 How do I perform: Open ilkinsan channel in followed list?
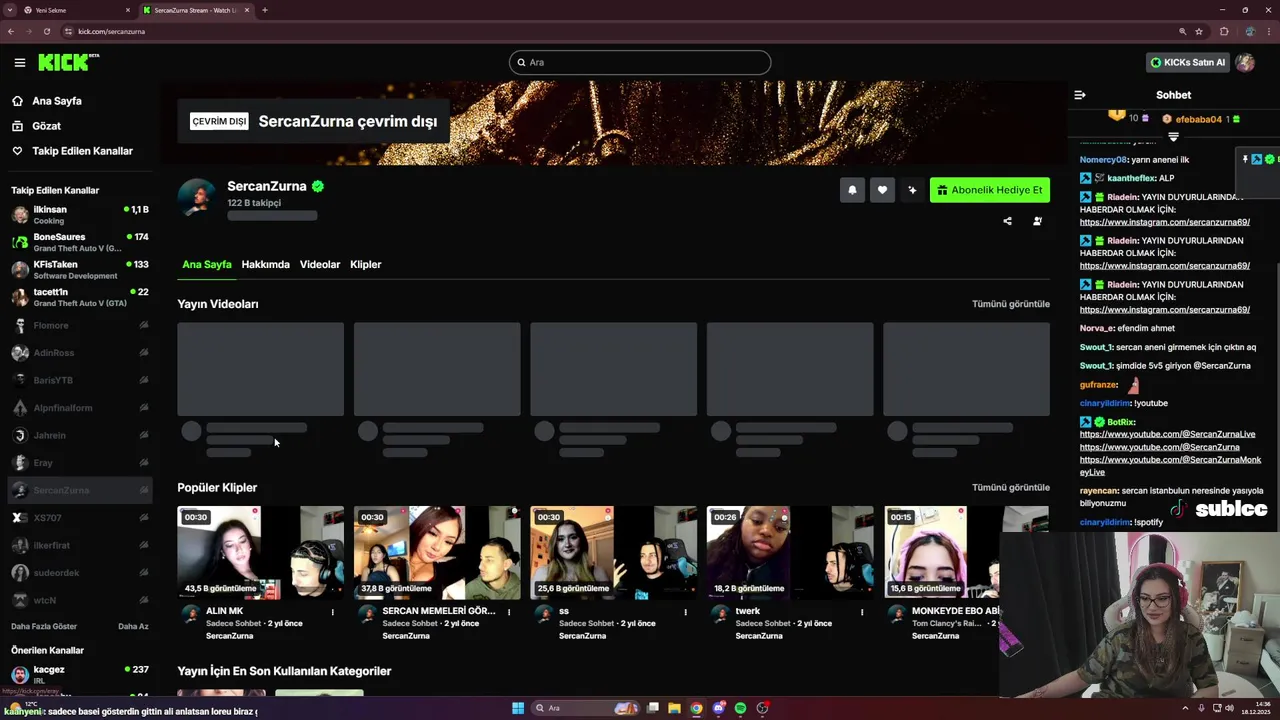(80, 214)
